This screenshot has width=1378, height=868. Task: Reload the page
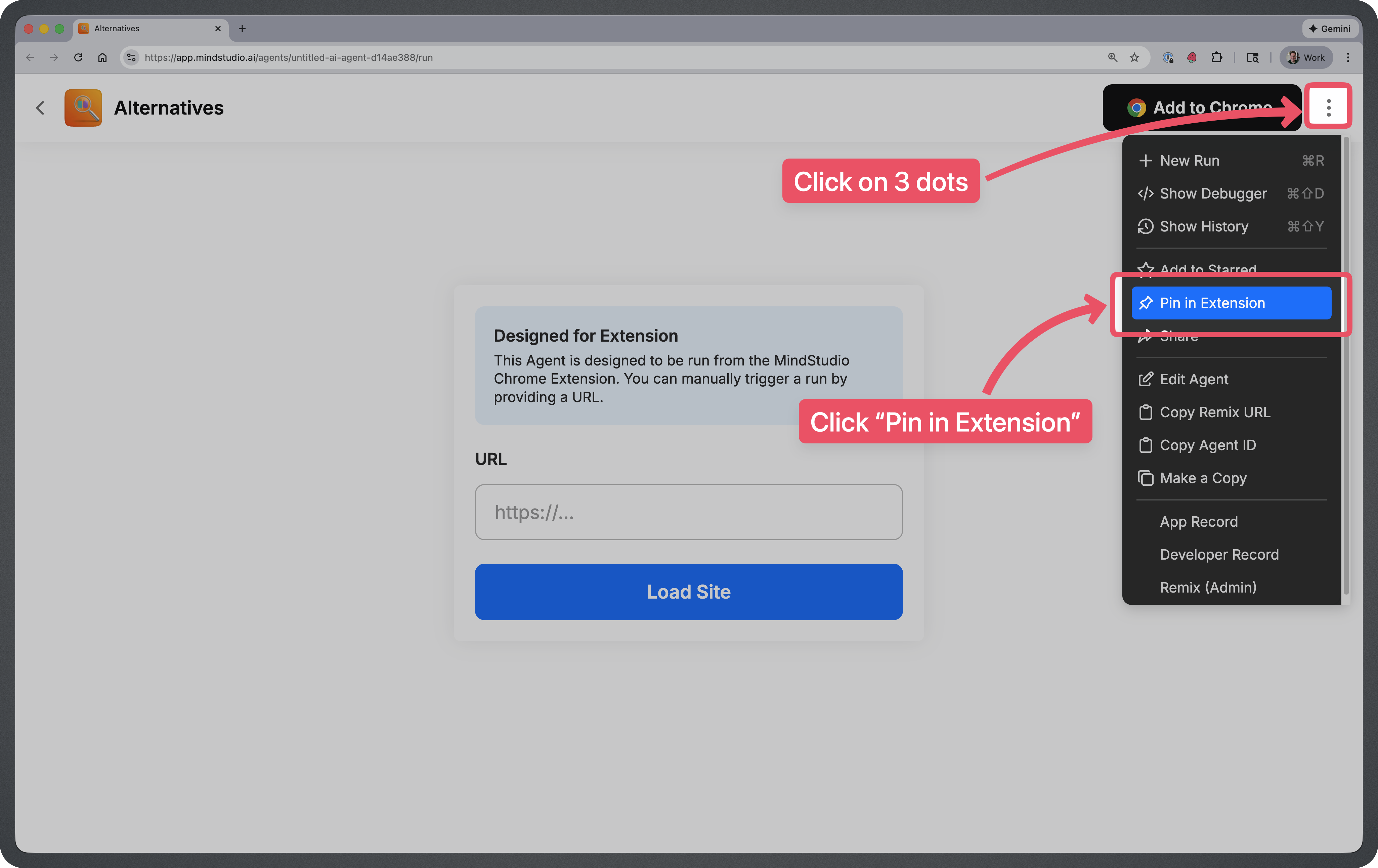78,57
